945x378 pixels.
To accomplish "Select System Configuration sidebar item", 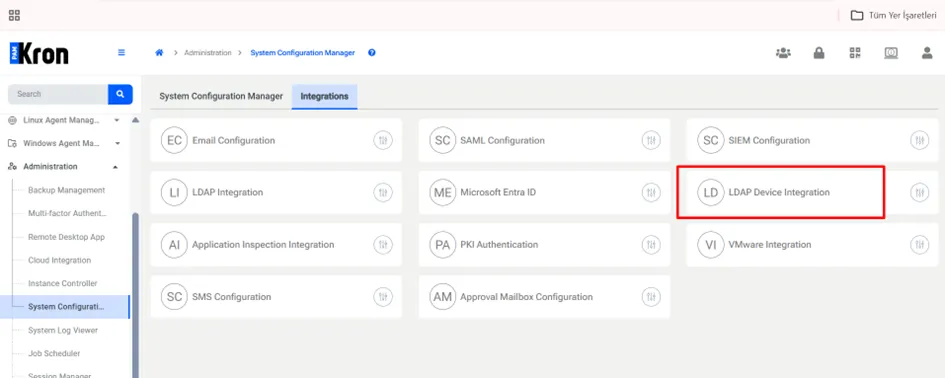I will [64, 307].
